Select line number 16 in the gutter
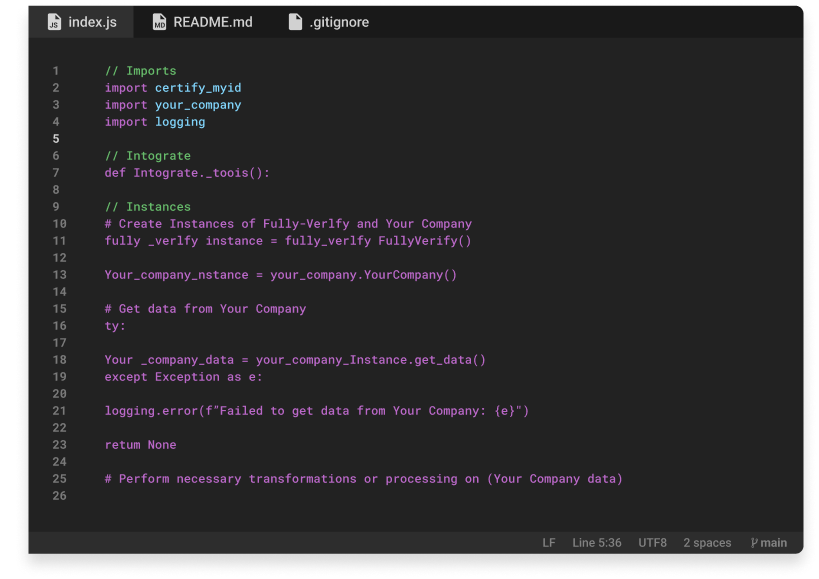819x579 pixels. [x=59, y=326]
